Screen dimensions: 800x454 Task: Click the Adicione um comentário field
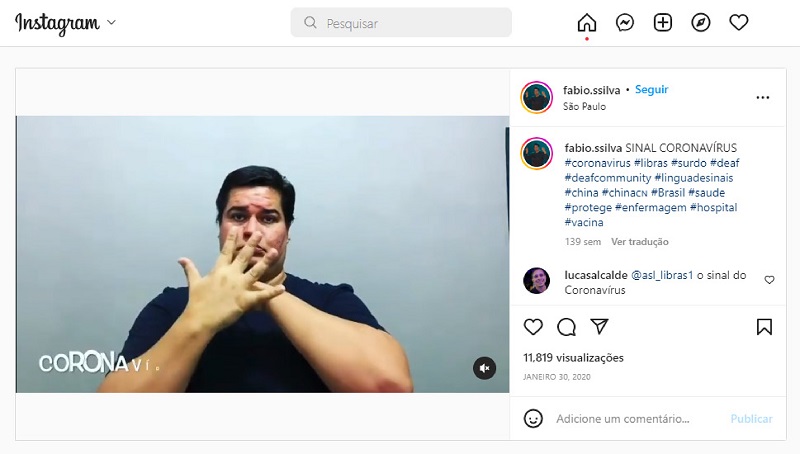638,419
